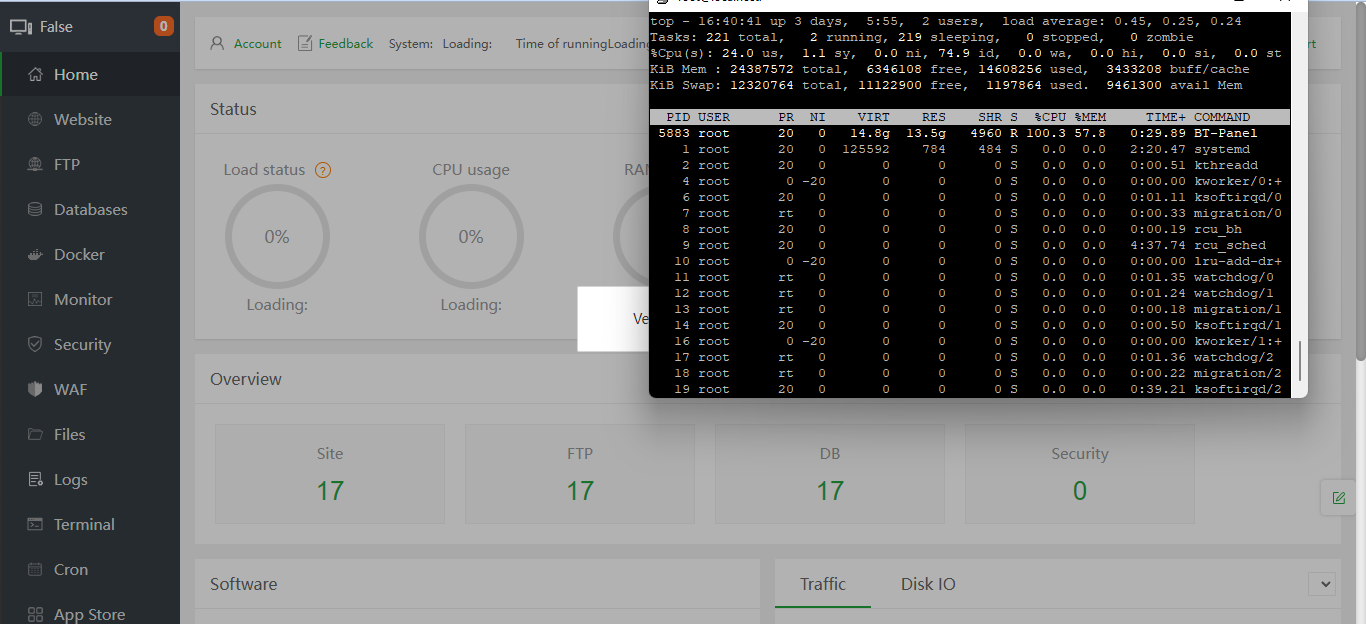
Task: Click the kthreadd process row in top
Action: [969, 165]
